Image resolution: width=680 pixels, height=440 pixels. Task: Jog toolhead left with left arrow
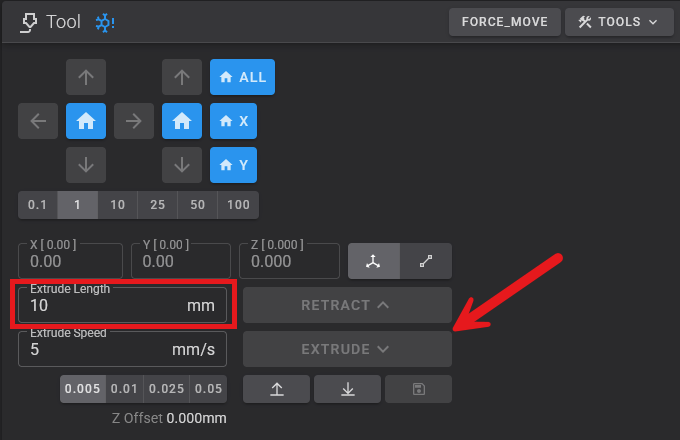tap(38, 121)
